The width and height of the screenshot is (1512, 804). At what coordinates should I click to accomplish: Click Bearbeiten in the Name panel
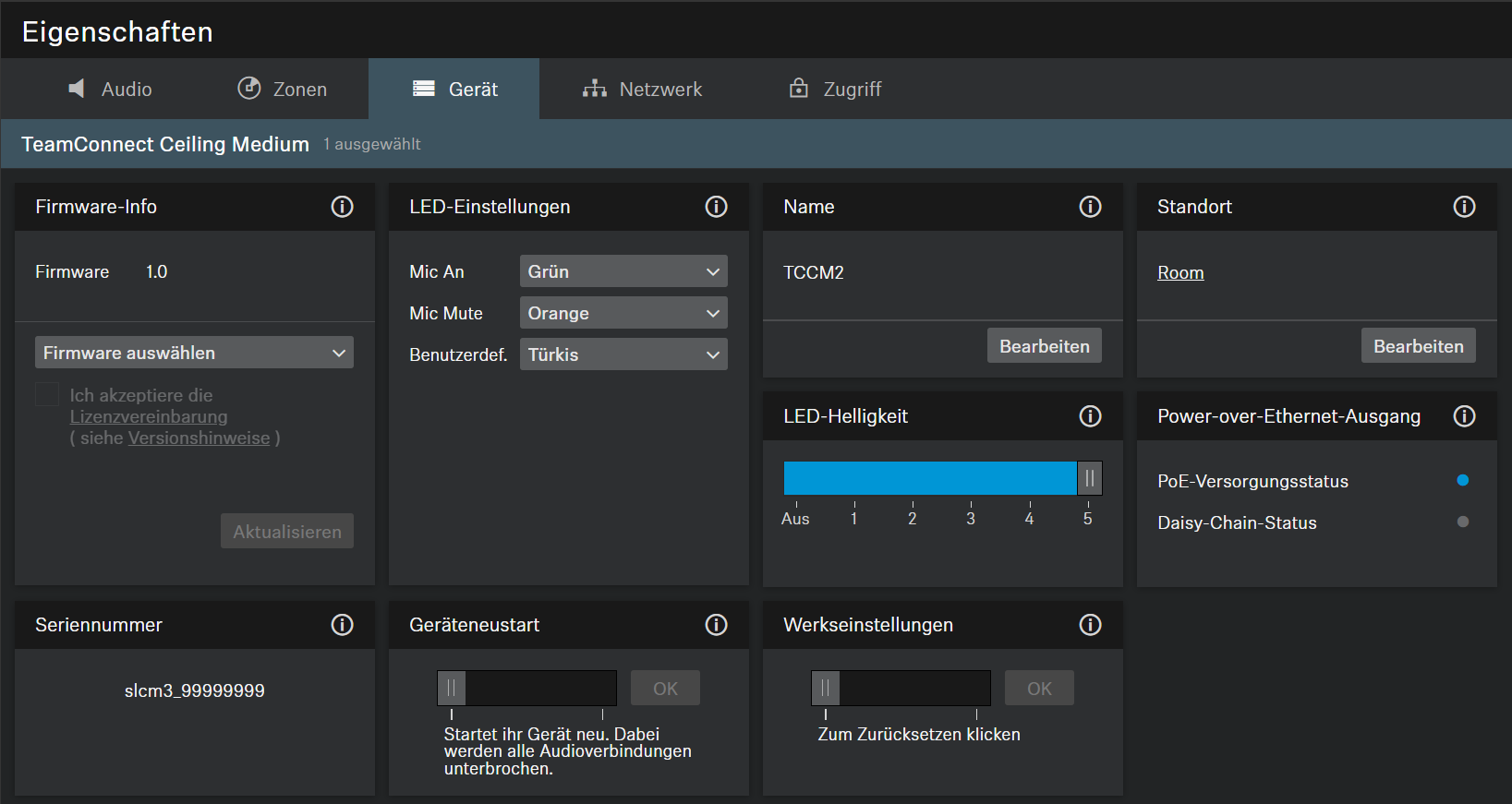[1044, 346]
